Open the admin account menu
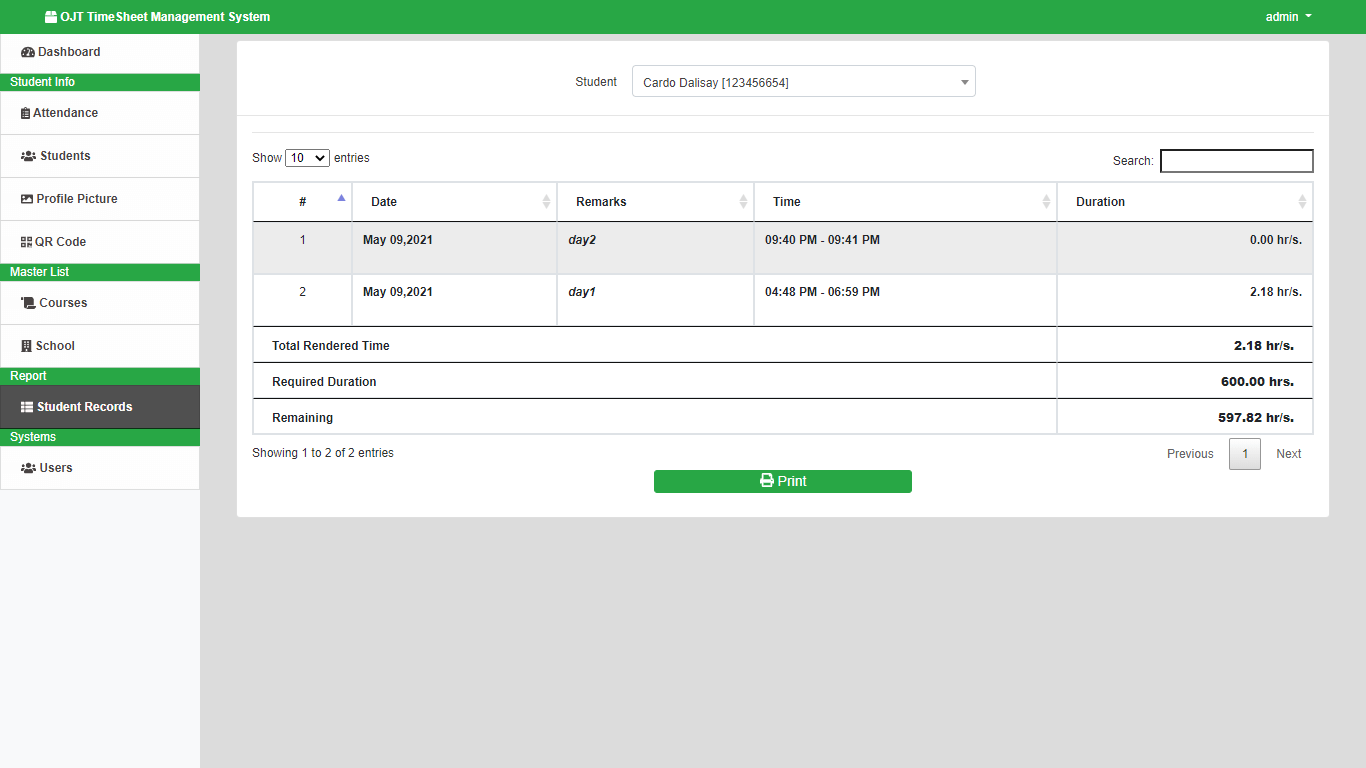The width and height of the screenshot is (1366, 768). [1288, 16]
